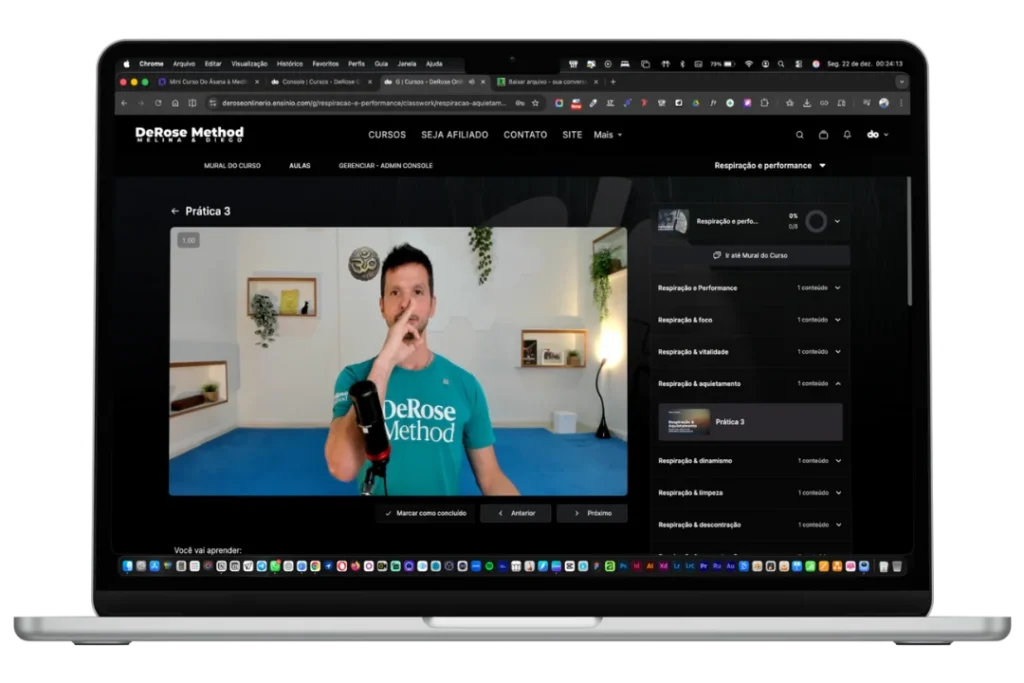Select the Prática 3 lesson item
The height and width of the screenshot is (683, 1024).
pos(750,422)
